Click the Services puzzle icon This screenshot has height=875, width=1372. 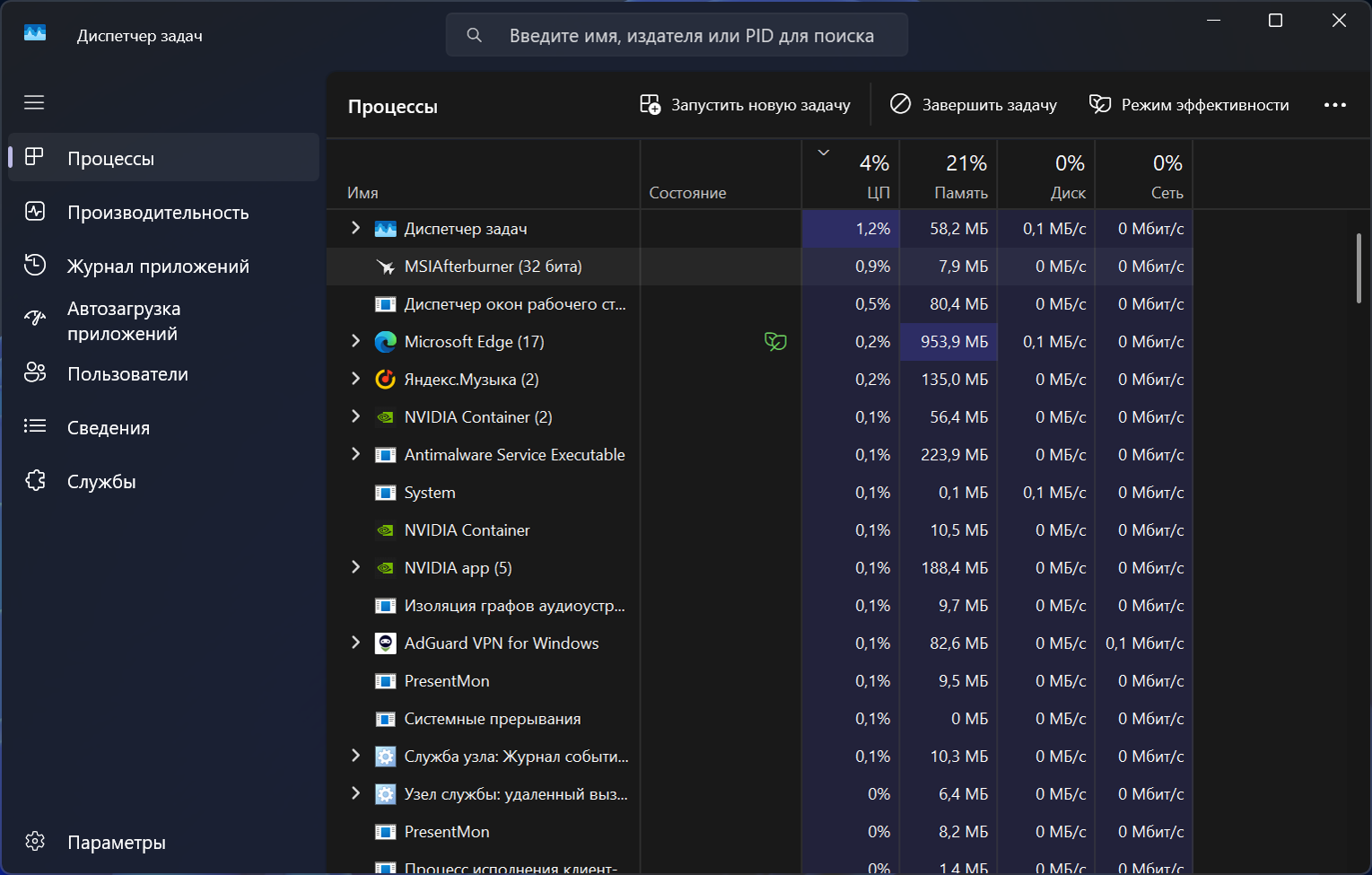point(34,480)
